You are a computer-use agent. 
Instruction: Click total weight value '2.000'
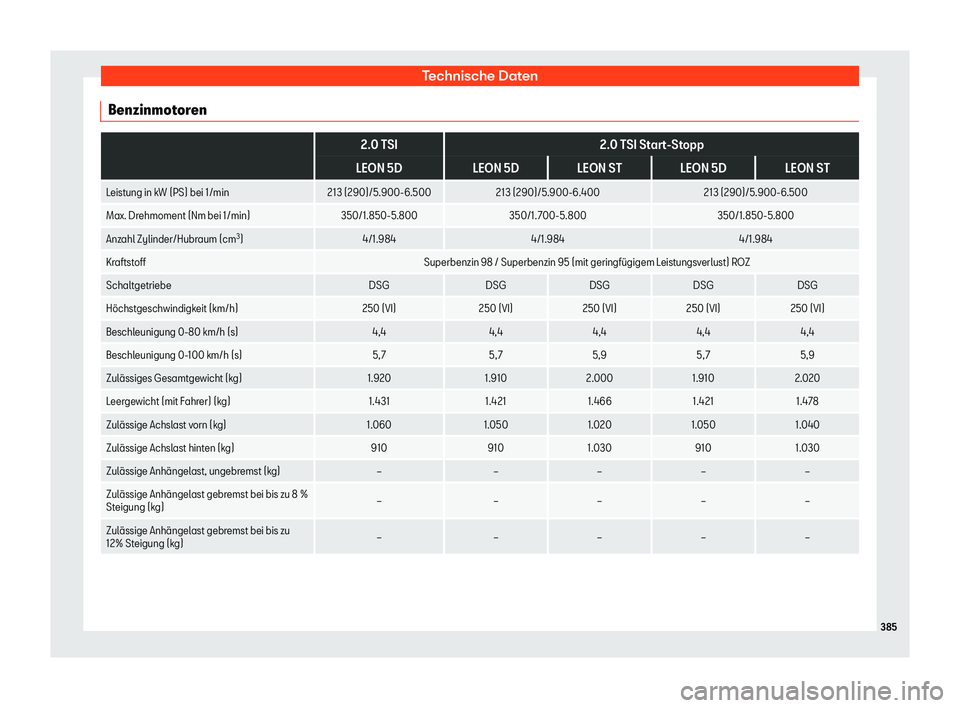pyautogui.click(x=599, y=378)
